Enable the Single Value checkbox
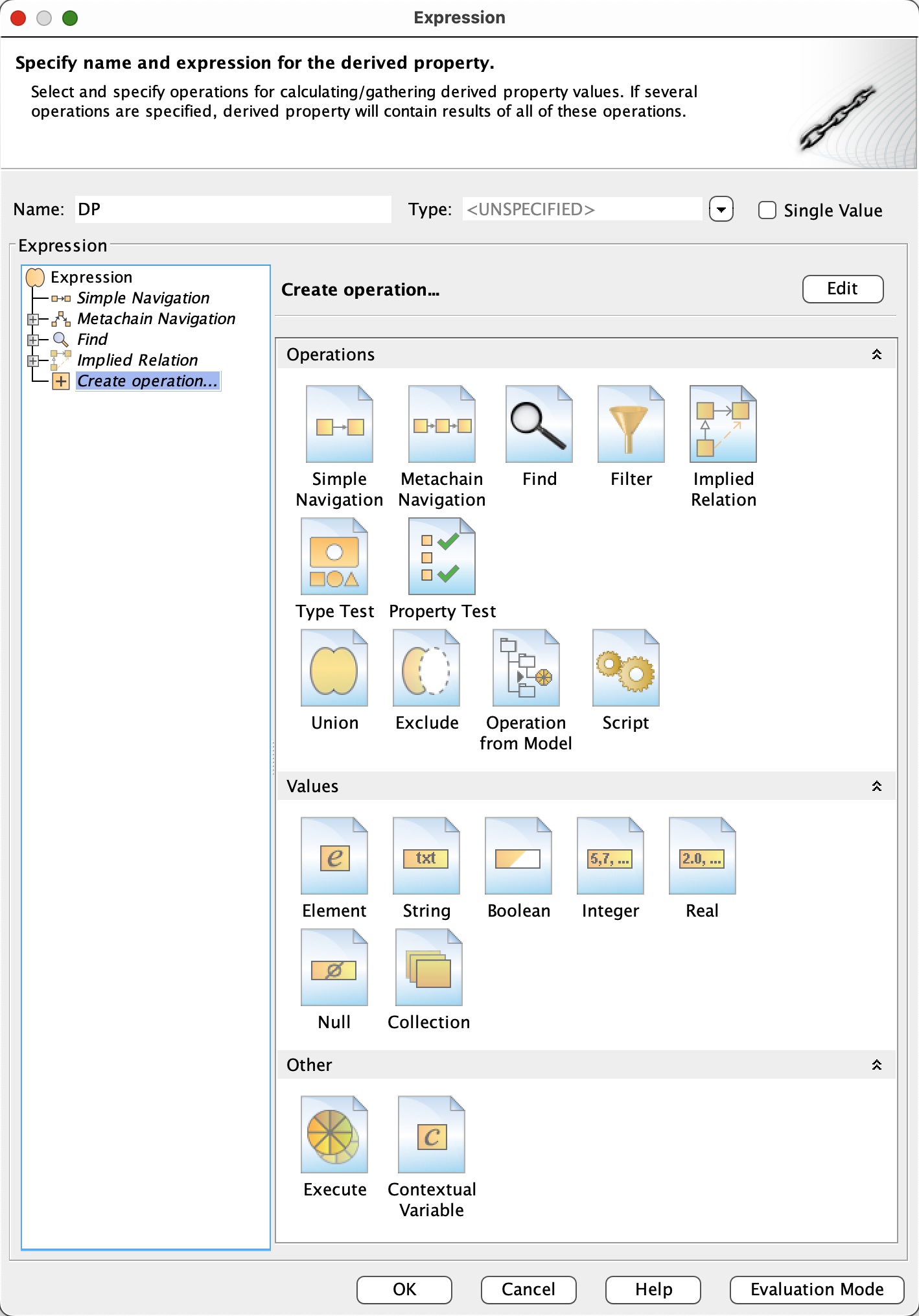 click(x=767, y=210)
